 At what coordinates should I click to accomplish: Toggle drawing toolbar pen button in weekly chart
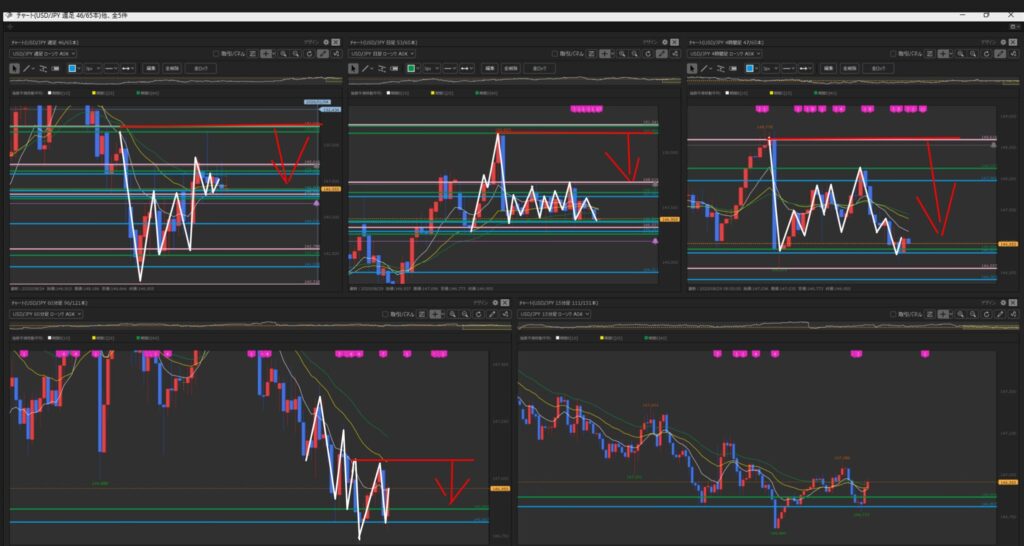pyautogui.click(x=323, y=54)
